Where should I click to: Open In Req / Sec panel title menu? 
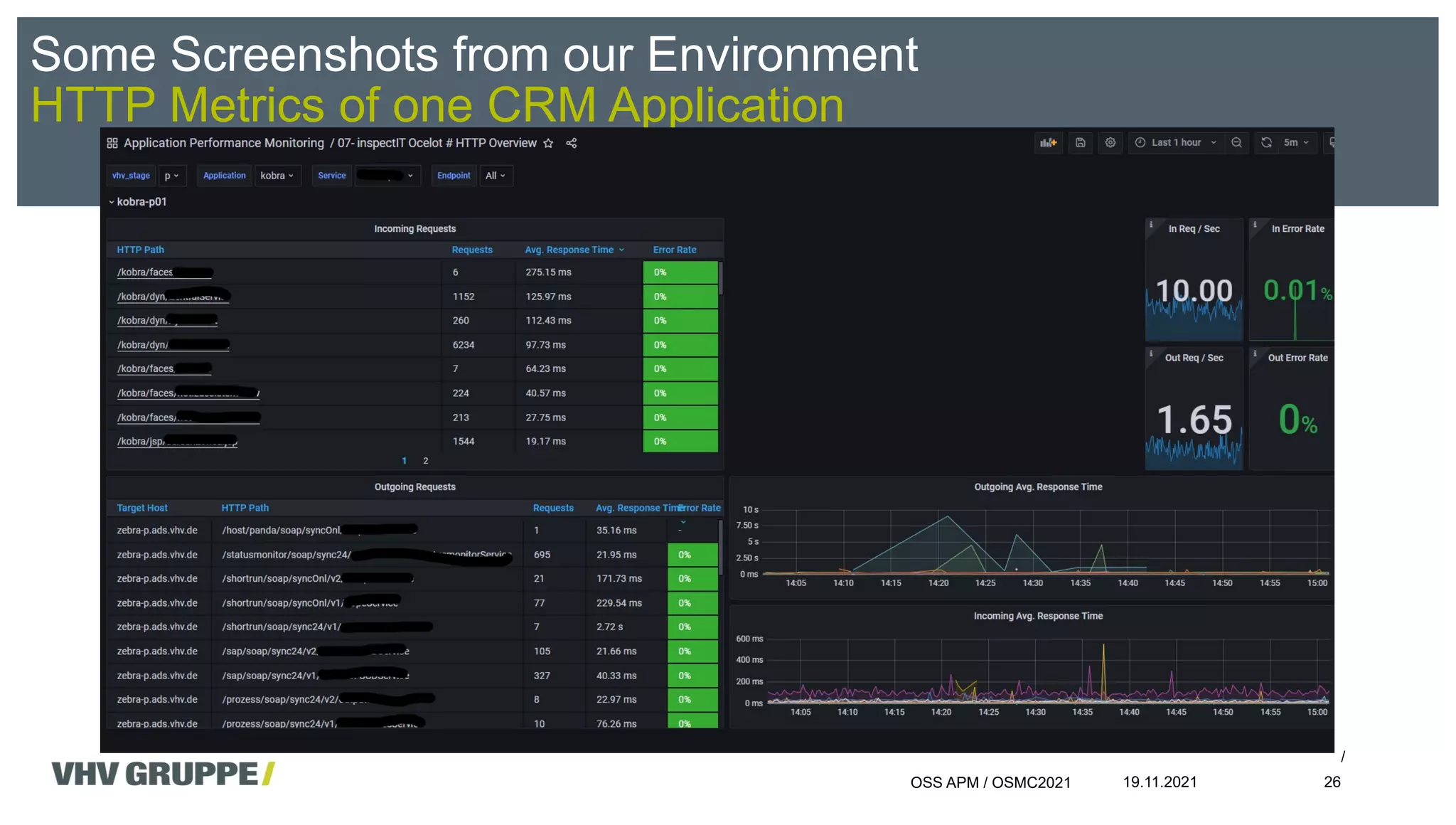click(1194, 229)
